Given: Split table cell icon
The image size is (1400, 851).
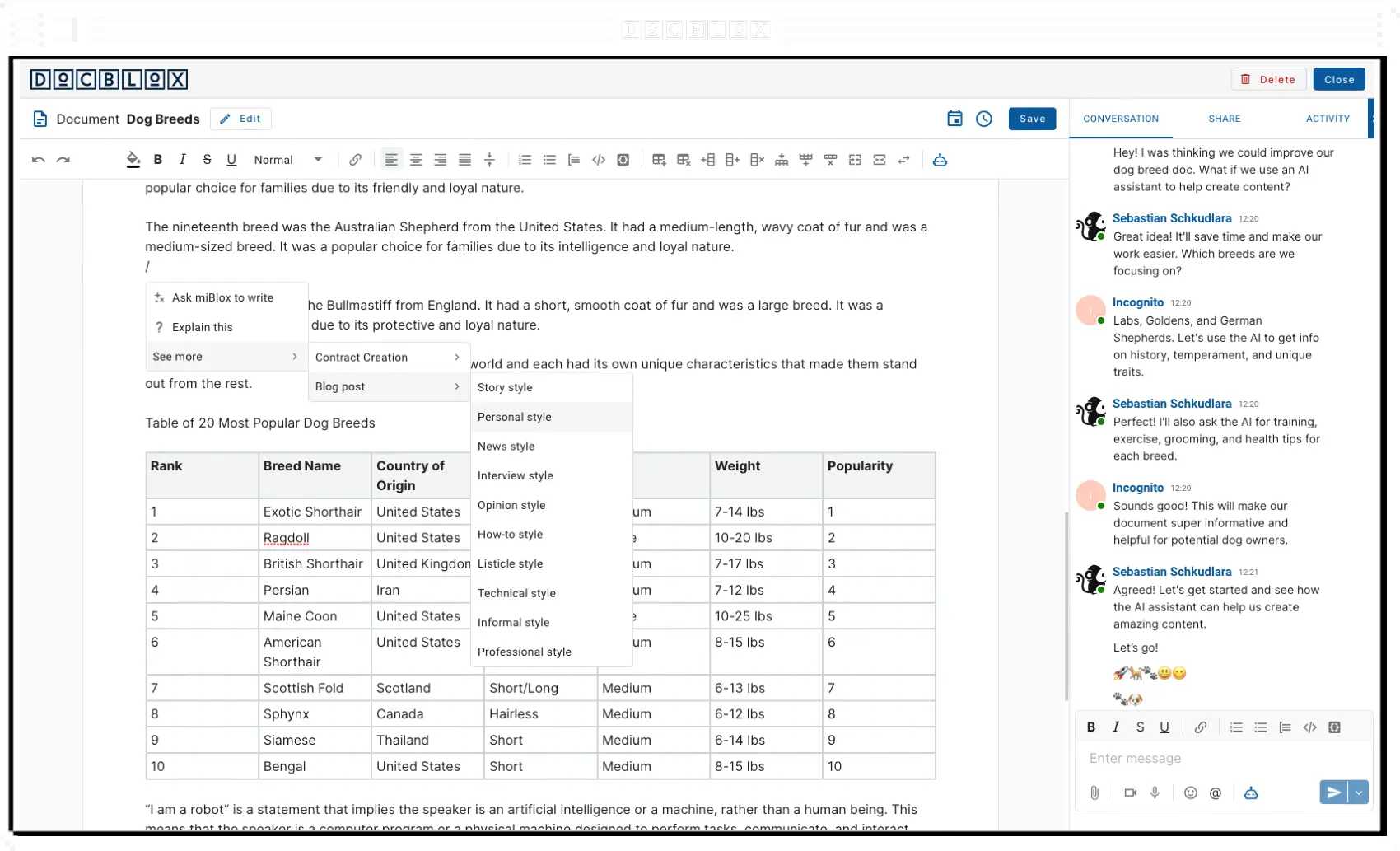Looking at the screenshot, I should (x=880, y=160).
